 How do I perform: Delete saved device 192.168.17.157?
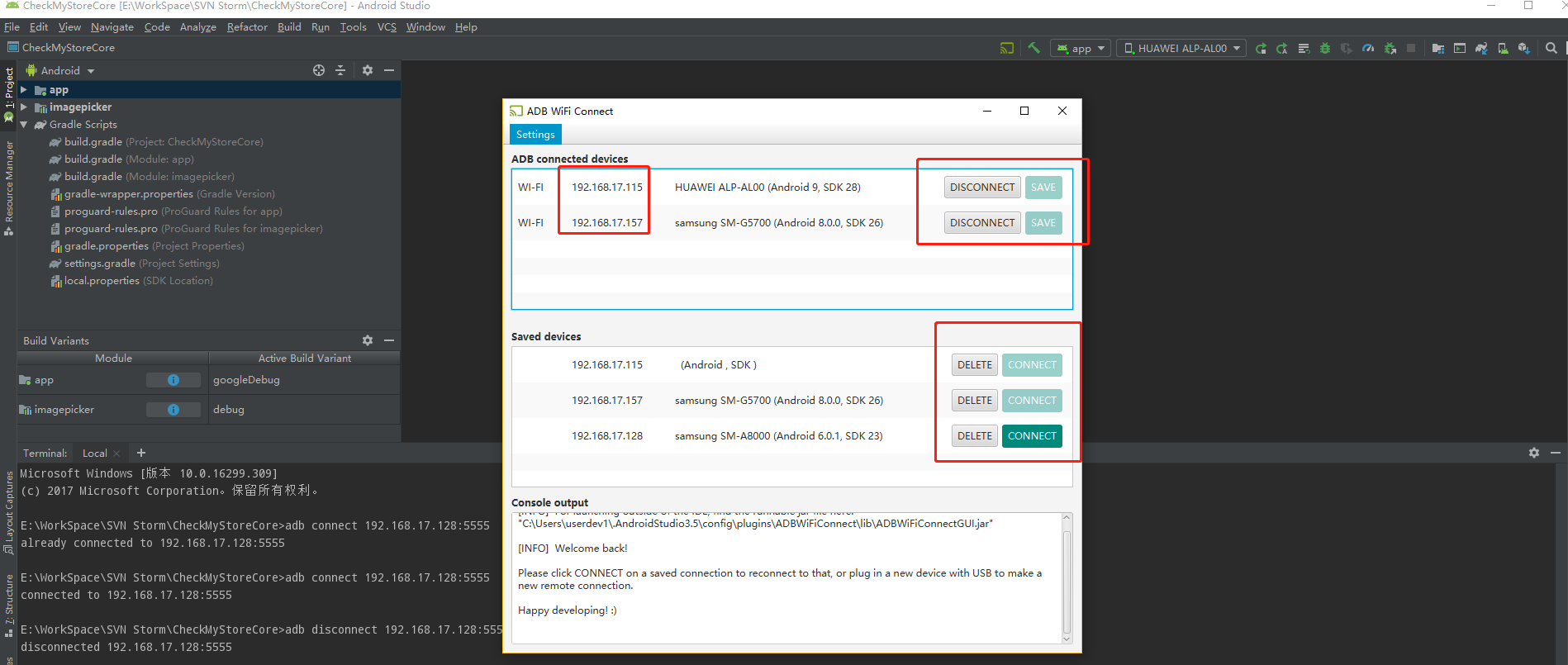tap(975, 401)
